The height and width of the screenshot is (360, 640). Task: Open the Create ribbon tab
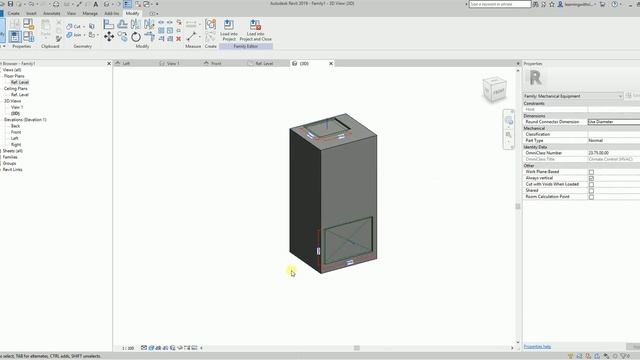click(x=13, y=13)
